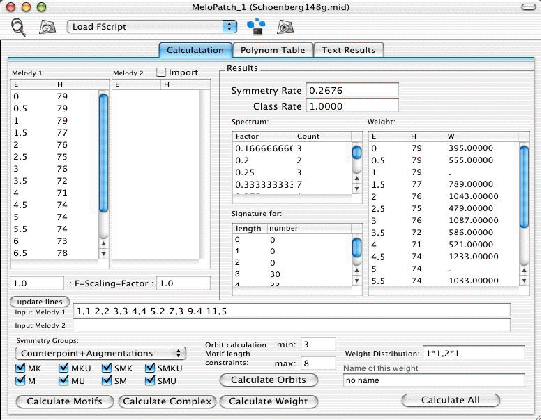
Task: Click the camera icon beside magnifier
Action: (48, 27)
